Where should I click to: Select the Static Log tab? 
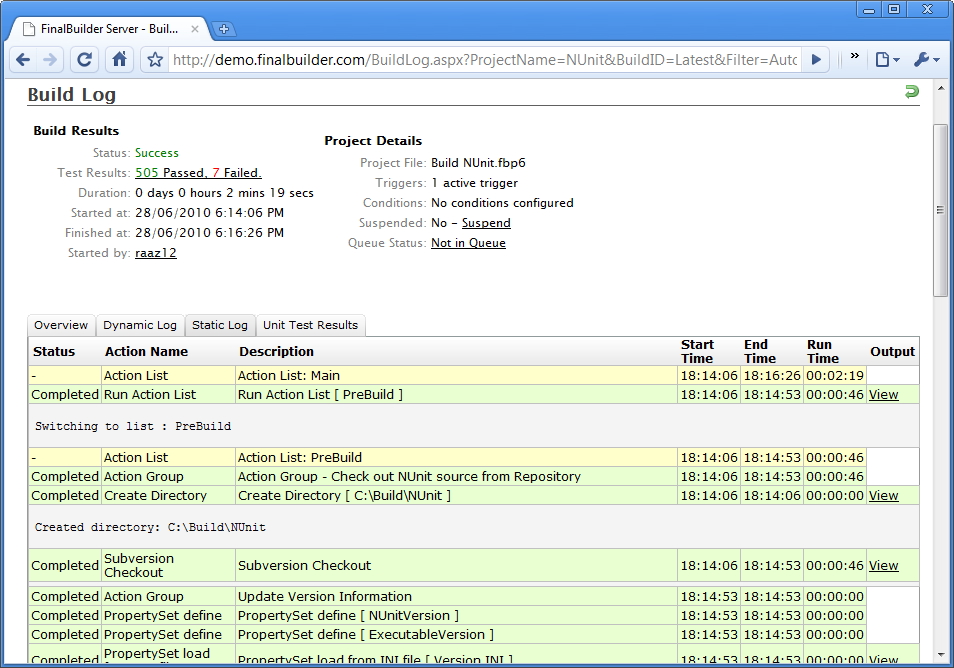click(220, 325)
